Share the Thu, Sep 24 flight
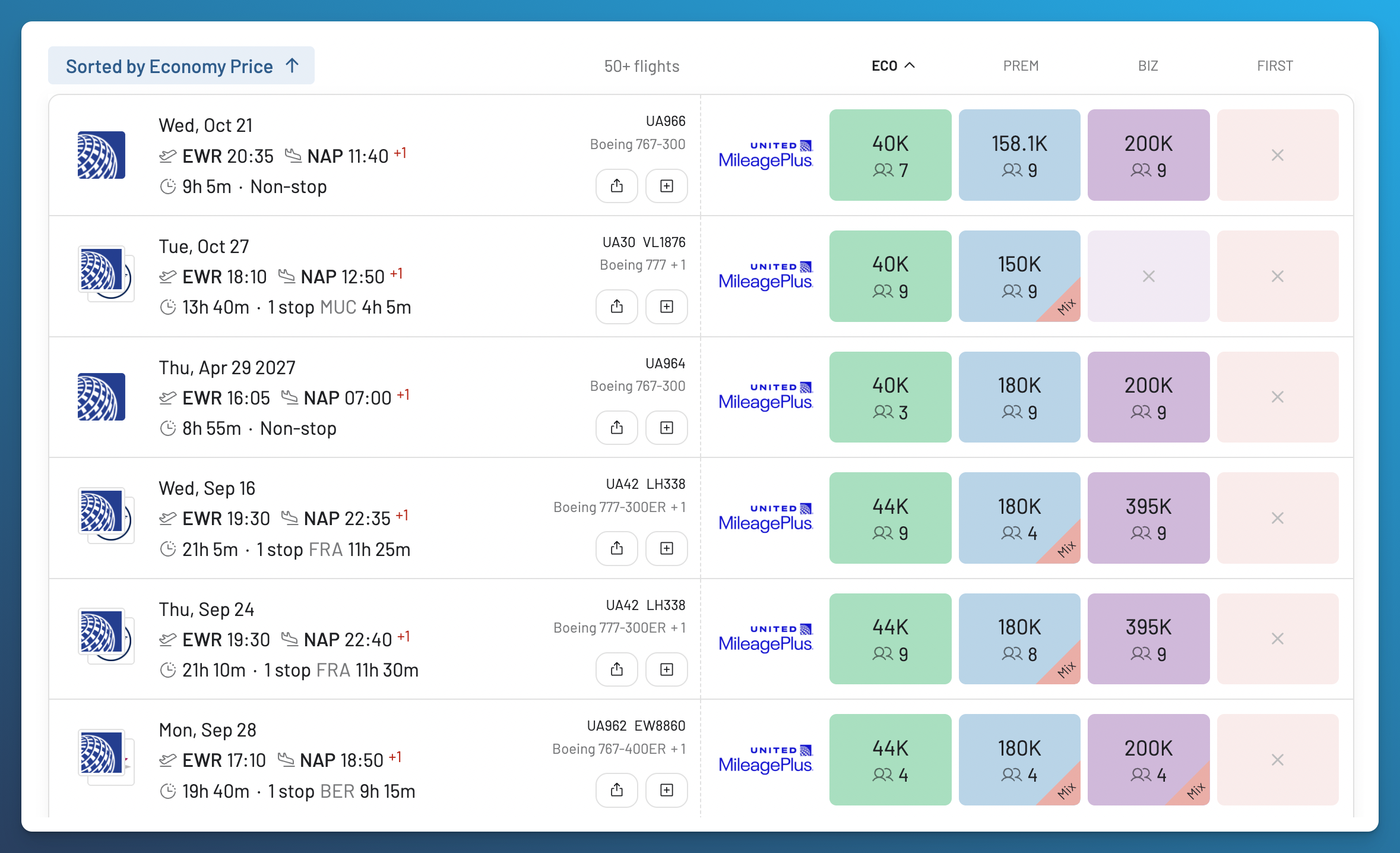This screenshot has width=1400, height=853. tap(617, 669)
